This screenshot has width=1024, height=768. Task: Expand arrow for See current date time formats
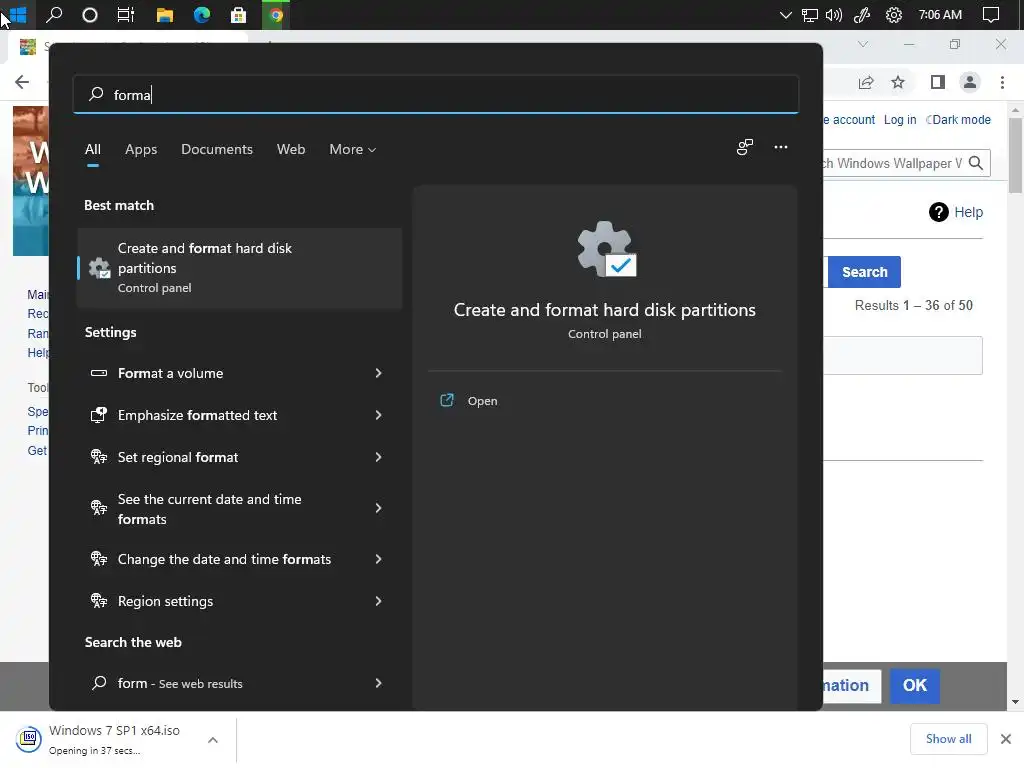[x=378, y=508]
